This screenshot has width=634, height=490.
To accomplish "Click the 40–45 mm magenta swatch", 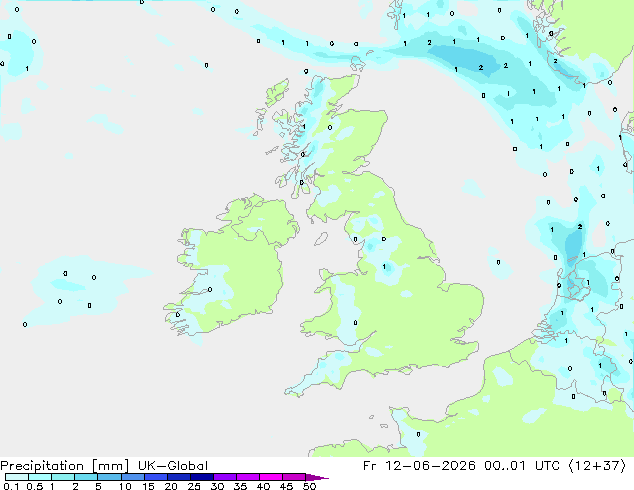I will tap(271, 477).
